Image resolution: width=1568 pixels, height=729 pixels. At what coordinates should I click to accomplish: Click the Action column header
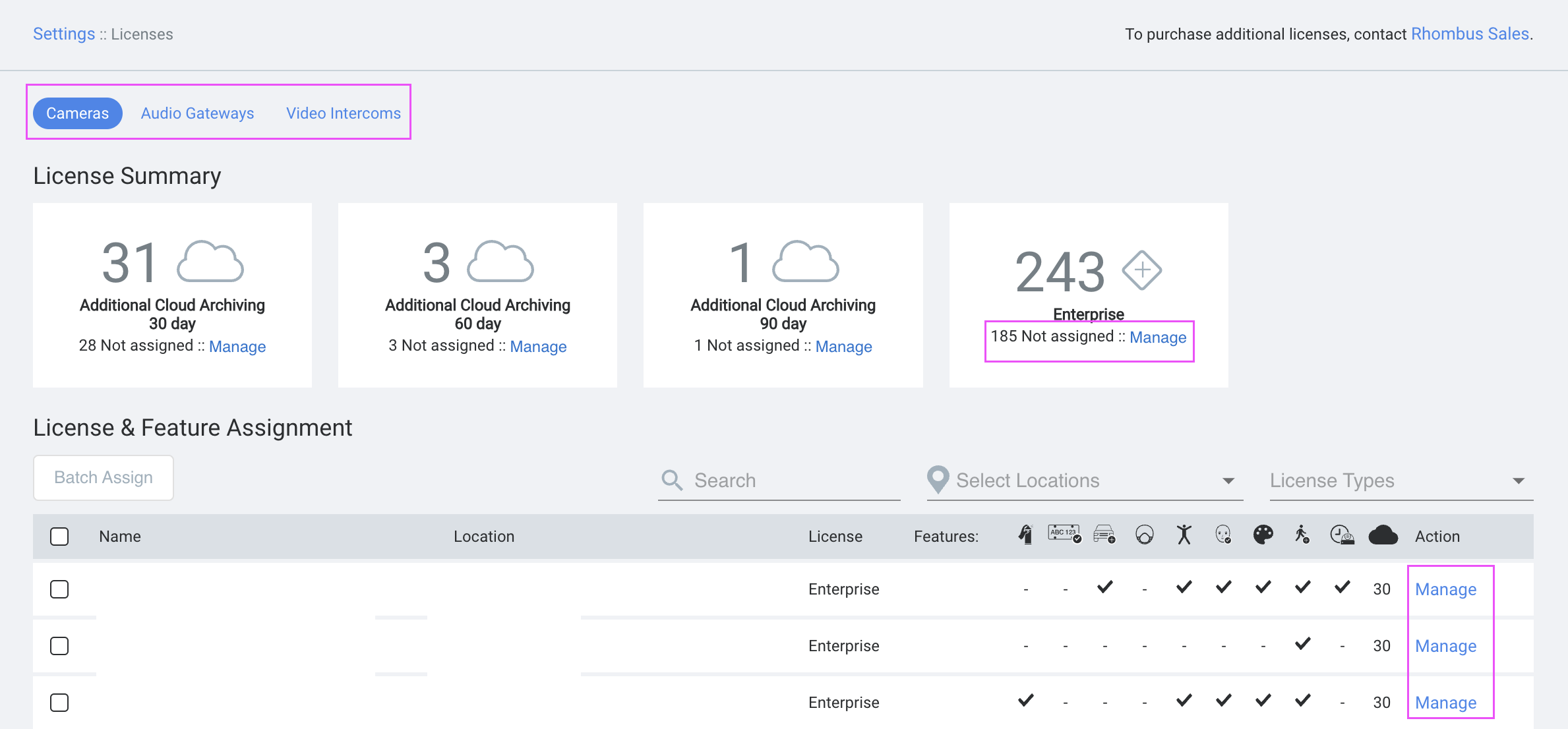pos(1437,537)
